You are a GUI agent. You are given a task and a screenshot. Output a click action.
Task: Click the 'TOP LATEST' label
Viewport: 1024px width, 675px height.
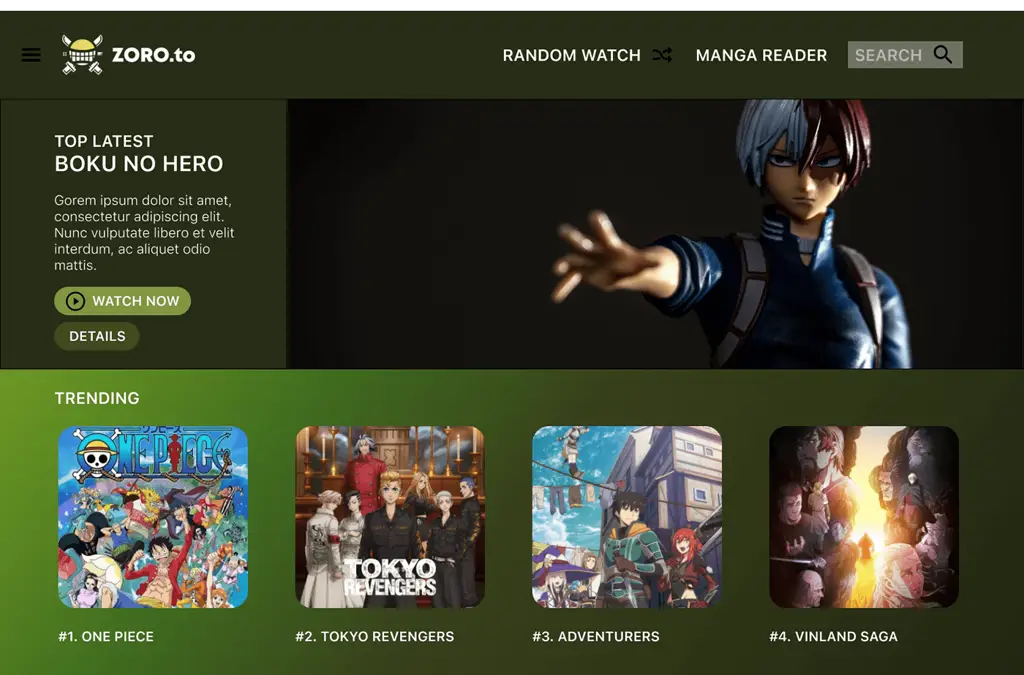[x=104, y=141]
